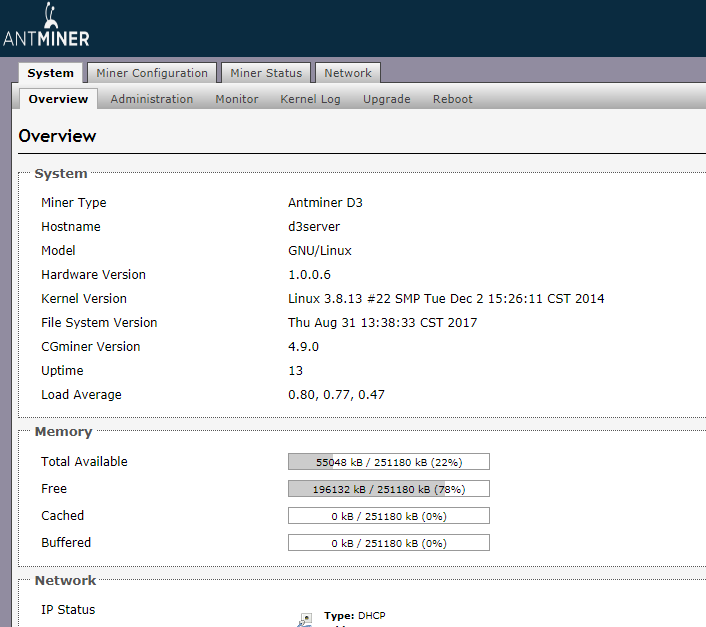Click the Antminer D3 miner type value

(x=325, y=203)
